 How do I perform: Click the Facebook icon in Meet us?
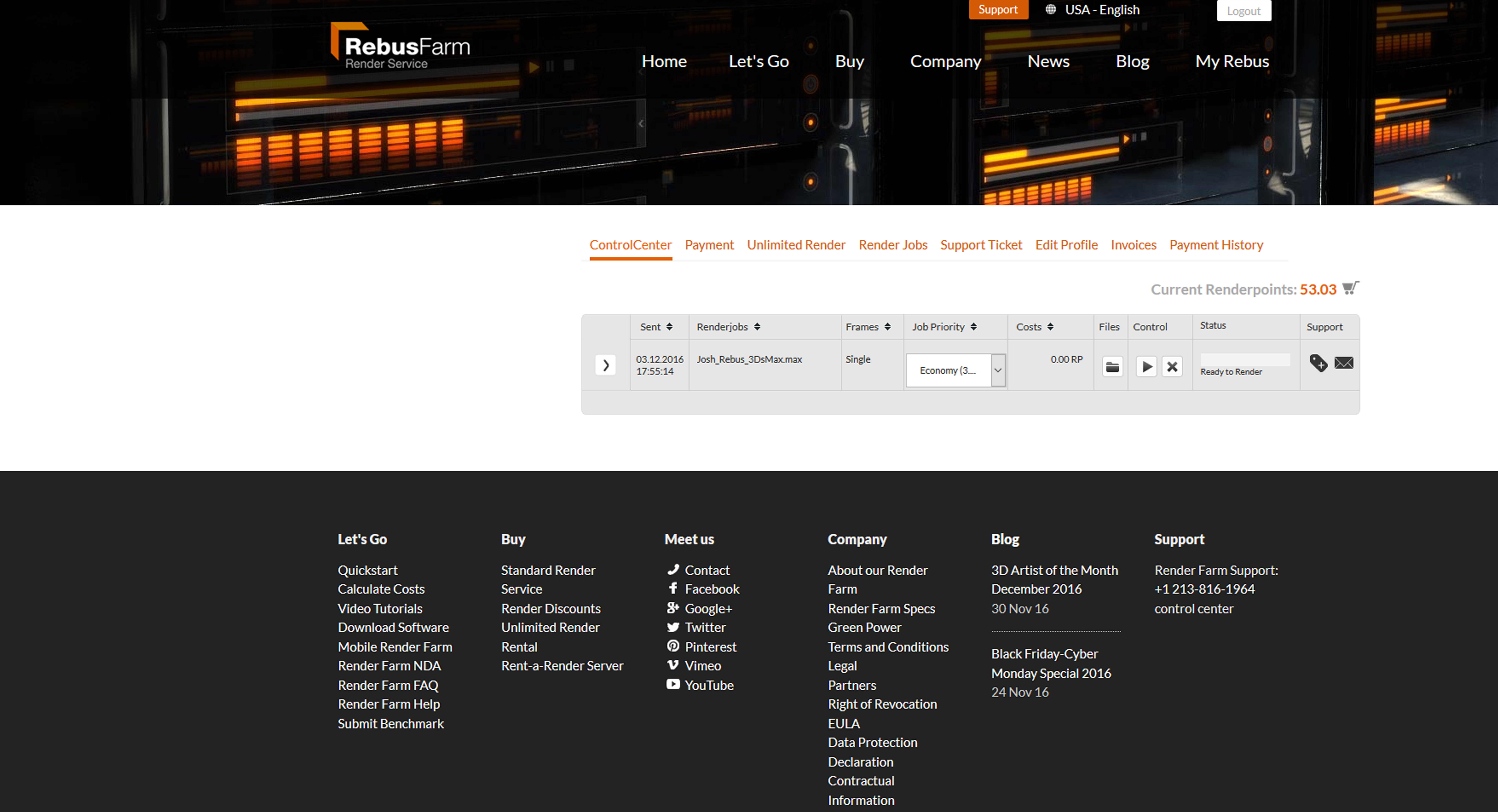click(673, 588)
